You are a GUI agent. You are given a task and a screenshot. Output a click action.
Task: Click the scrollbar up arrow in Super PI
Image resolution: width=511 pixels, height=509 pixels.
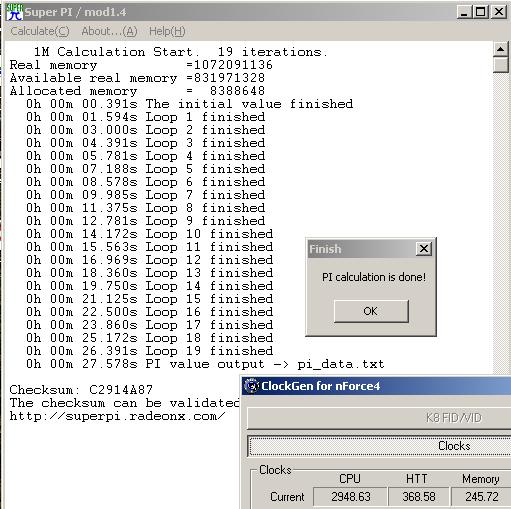click(500, 50)
